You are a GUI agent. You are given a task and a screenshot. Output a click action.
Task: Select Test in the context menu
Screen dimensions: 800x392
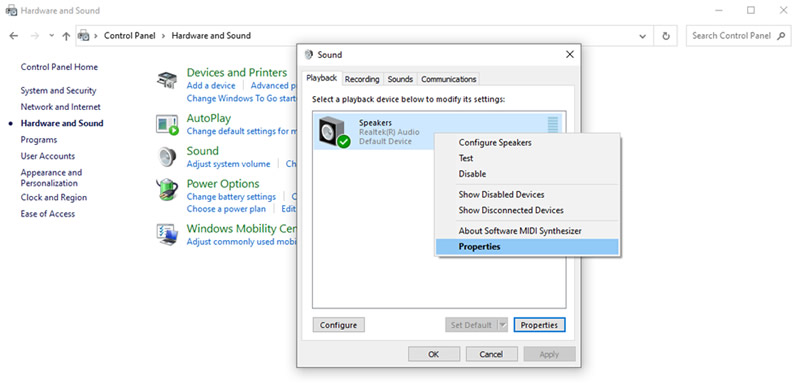click(527, 158)
